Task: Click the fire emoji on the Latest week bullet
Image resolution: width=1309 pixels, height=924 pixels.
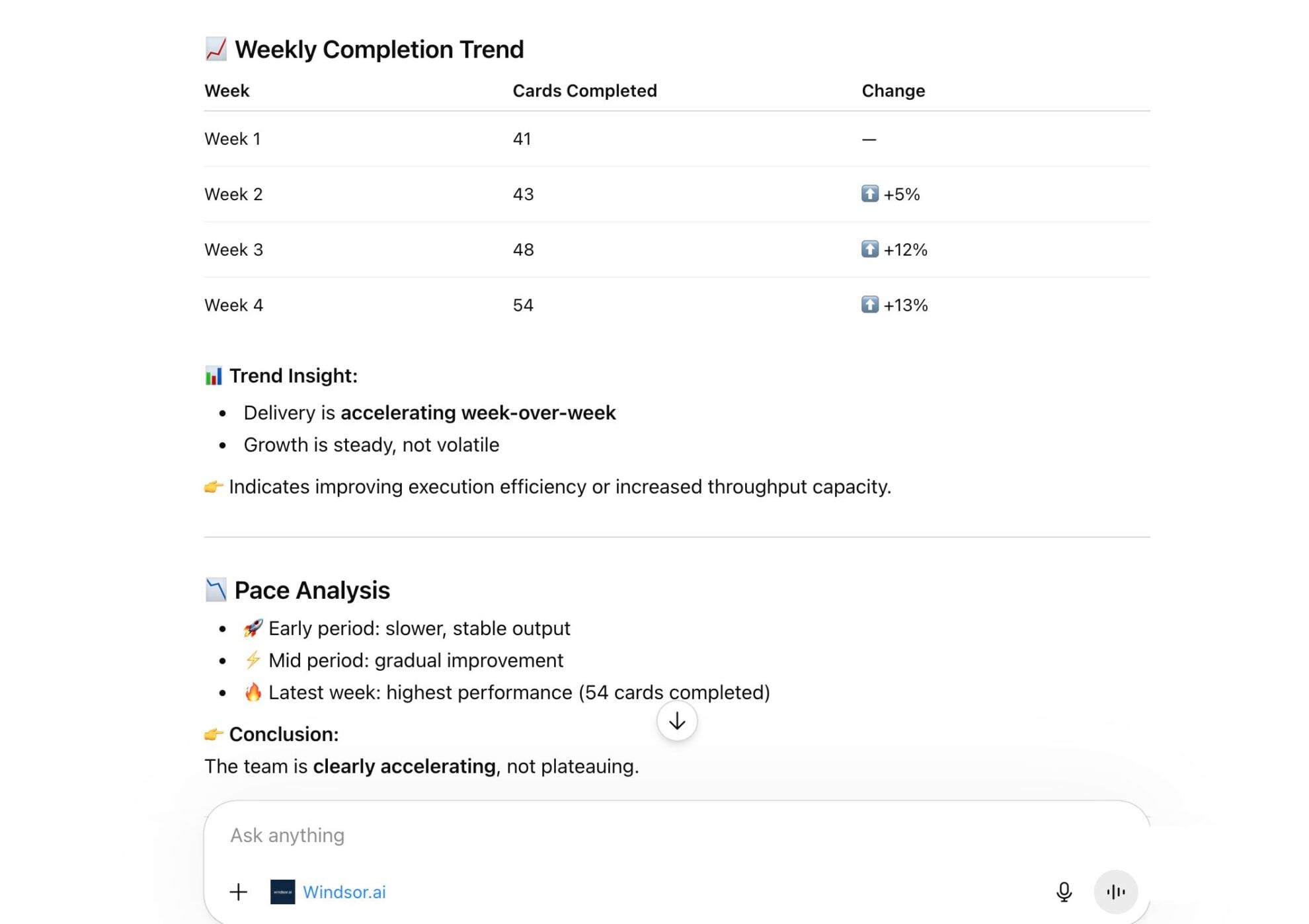Action: (254, 691)
